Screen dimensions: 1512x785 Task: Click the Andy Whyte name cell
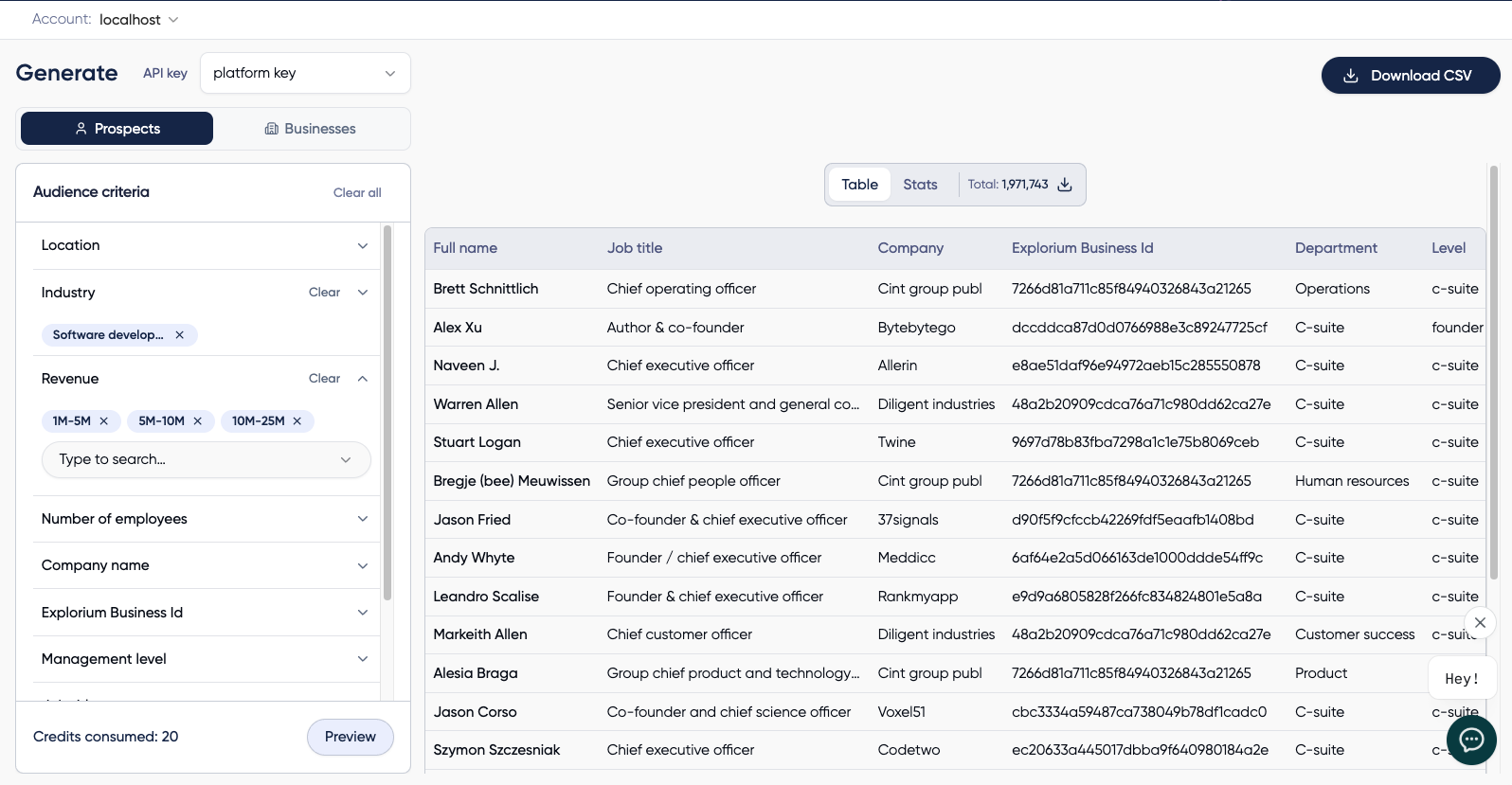click(x=474, y=558)
